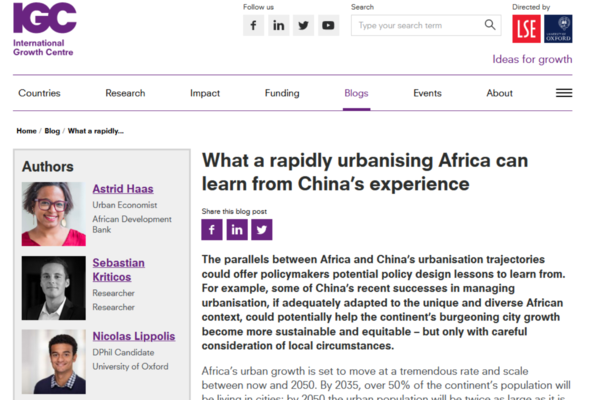Click the "Directed by" label
The height and width of the screenshot is (400, 600).
pyautogui.click(x=531, y=7)
